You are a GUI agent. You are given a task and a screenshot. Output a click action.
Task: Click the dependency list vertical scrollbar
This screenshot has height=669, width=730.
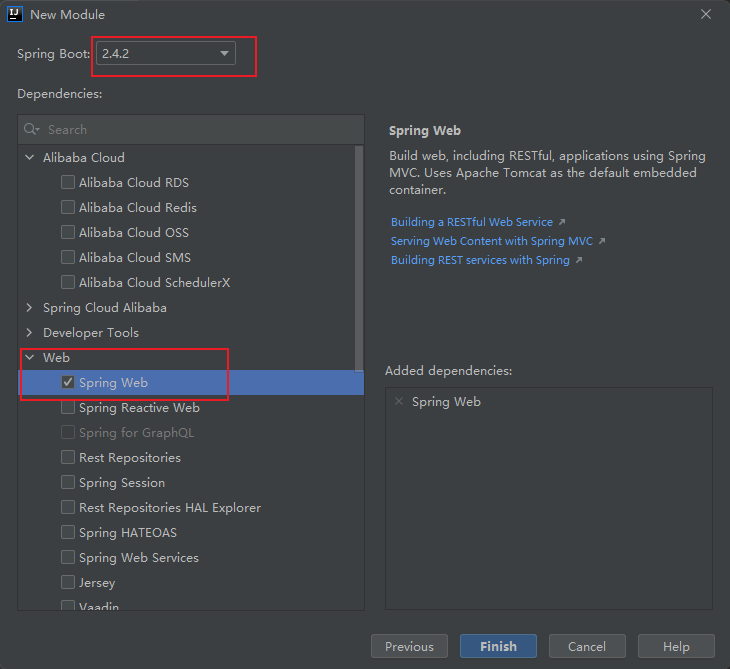[359, 259]
